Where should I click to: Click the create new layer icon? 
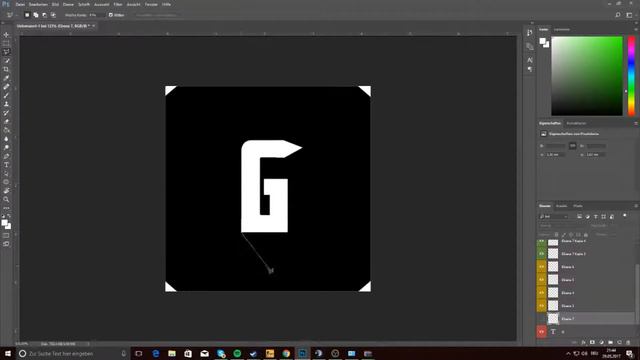pos(619,342)
